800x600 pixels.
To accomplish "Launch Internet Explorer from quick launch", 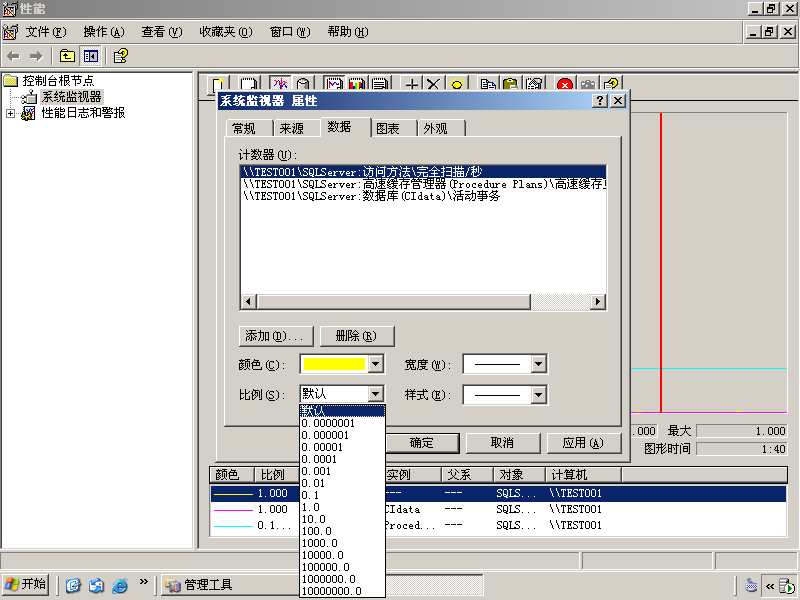I will click(120, 585).
